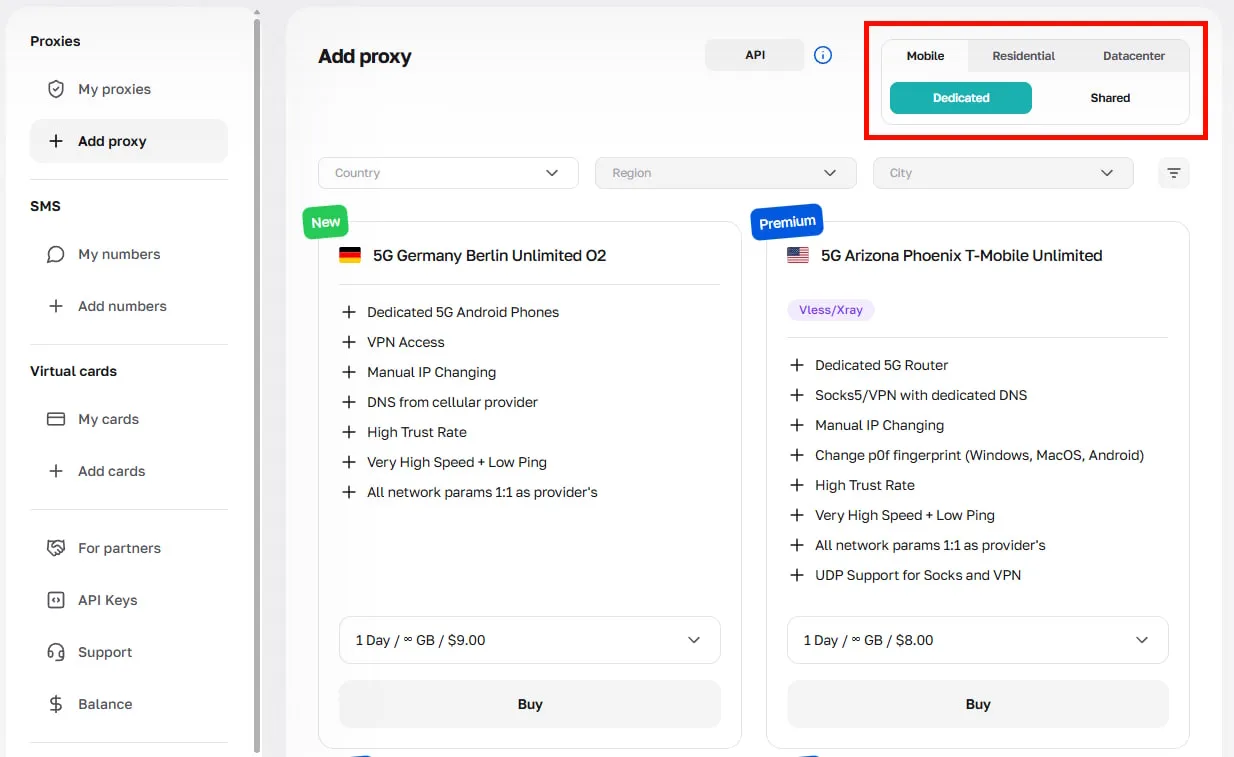Click the card icon next to My cards
Screen dimensions: 1234x757
(x=56, y=419)
